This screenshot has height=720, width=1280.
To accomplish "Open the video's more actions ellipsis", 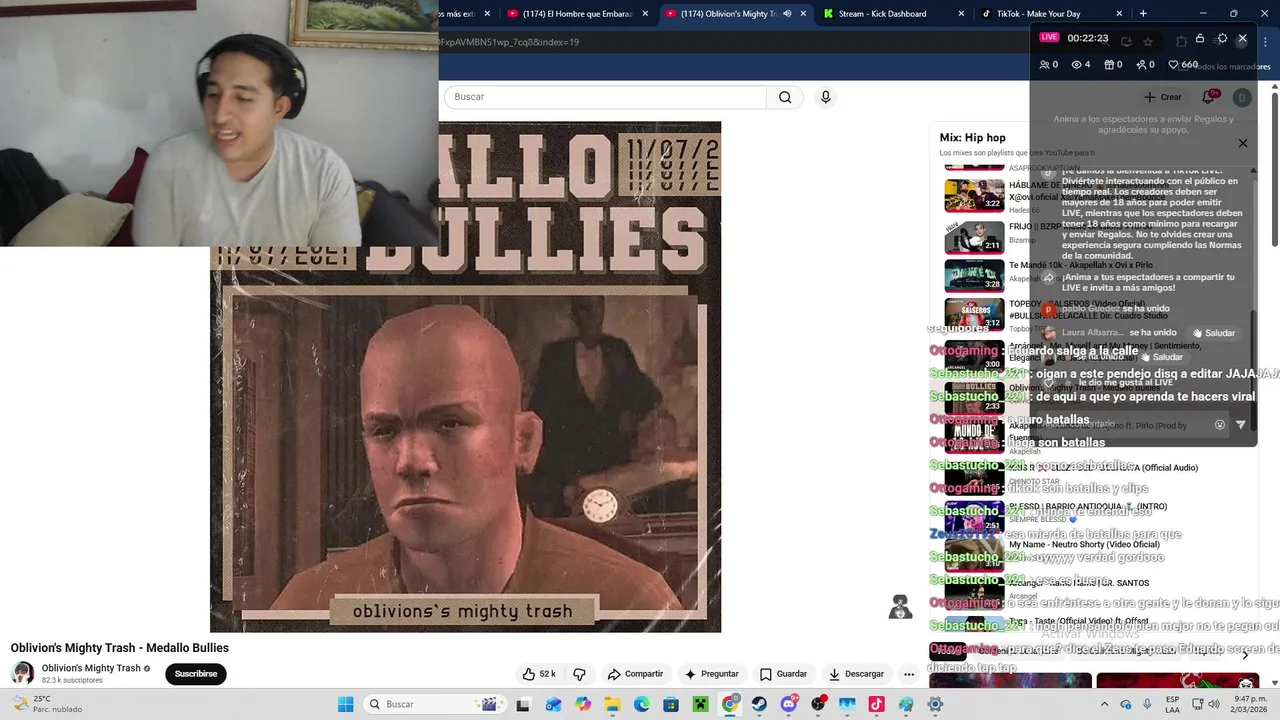I will pyautogui.click(x=909, y=674).
